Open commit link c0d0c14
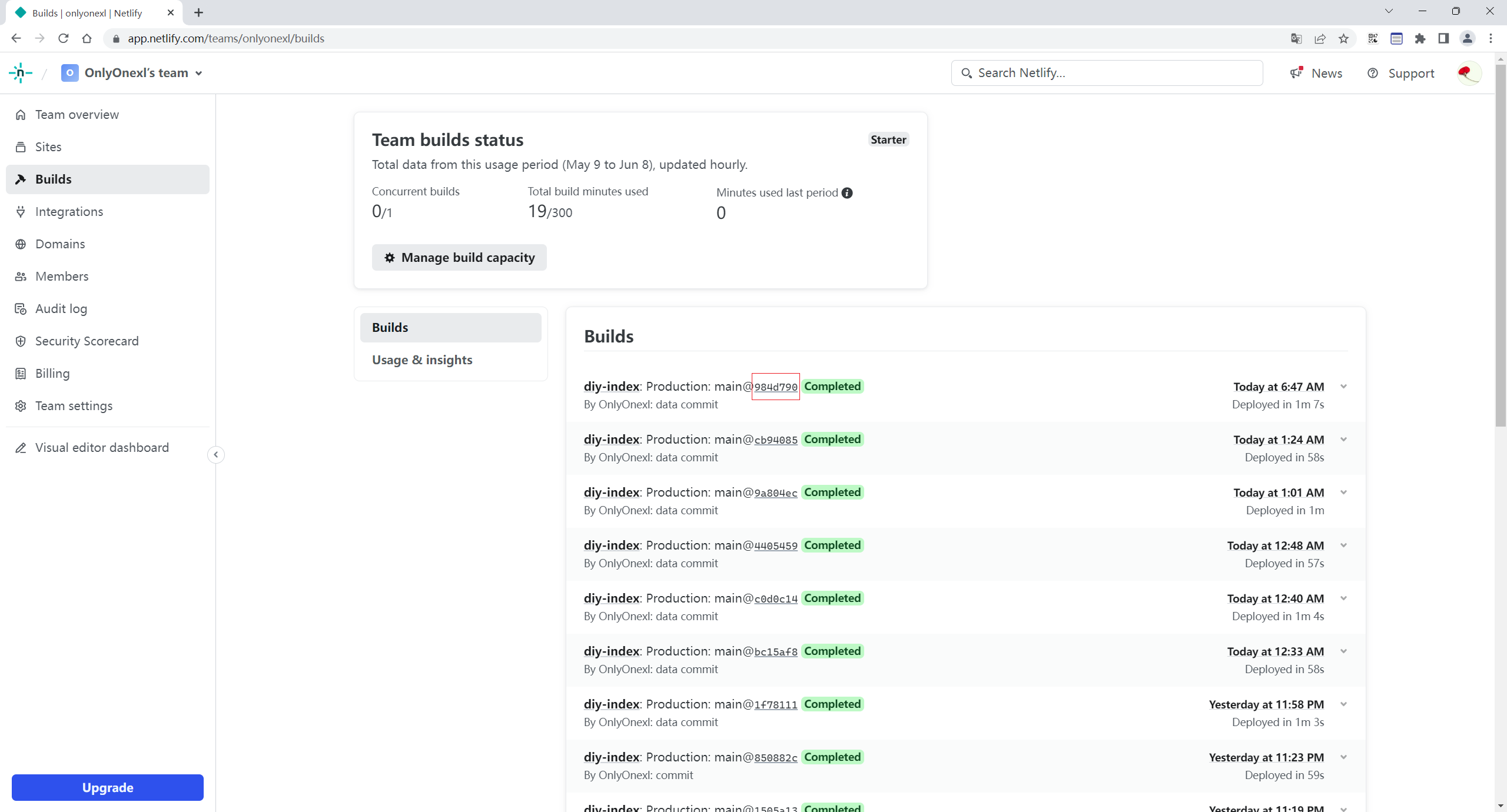Image resolution: width=1507 pixels, height=812 pixels. [x=776, y=599]
